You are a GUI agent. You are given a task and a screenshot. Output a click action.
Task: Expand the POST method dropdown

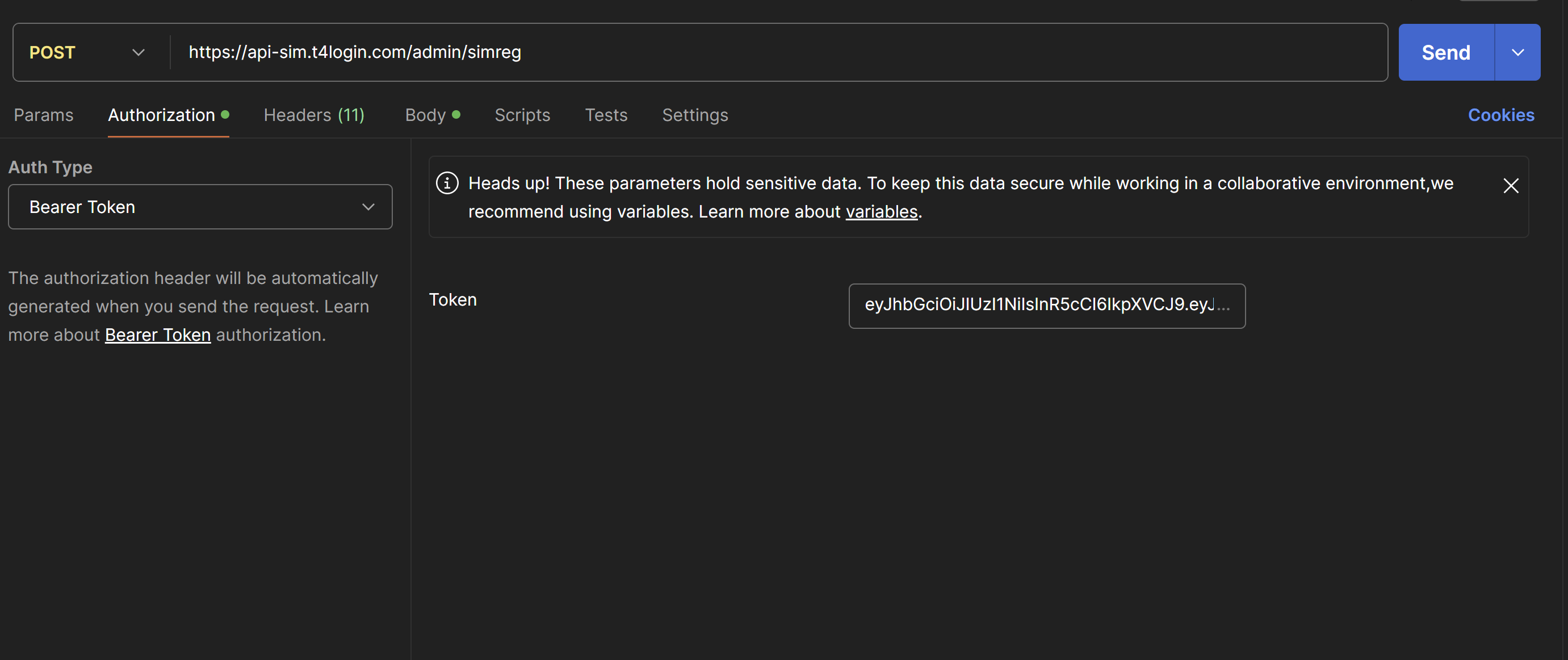pos(138,52)
